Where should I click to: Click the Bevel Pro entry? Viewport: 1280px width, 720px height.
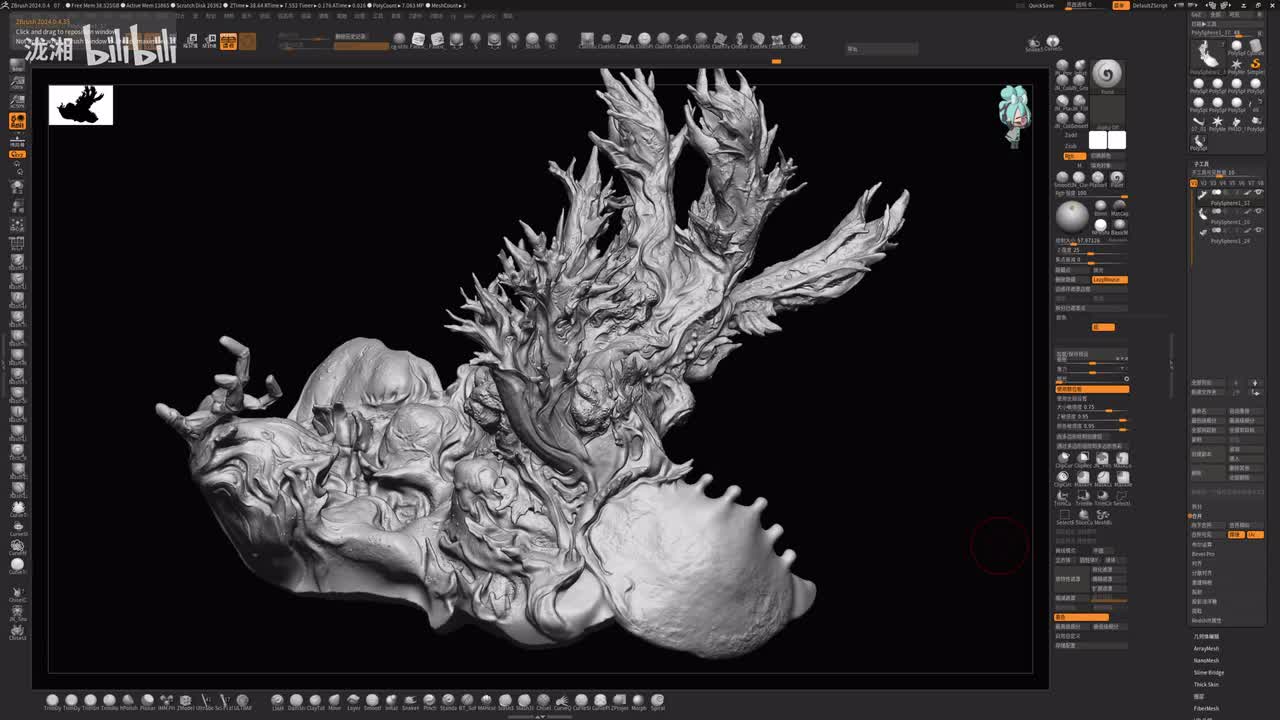(1203, 554)
